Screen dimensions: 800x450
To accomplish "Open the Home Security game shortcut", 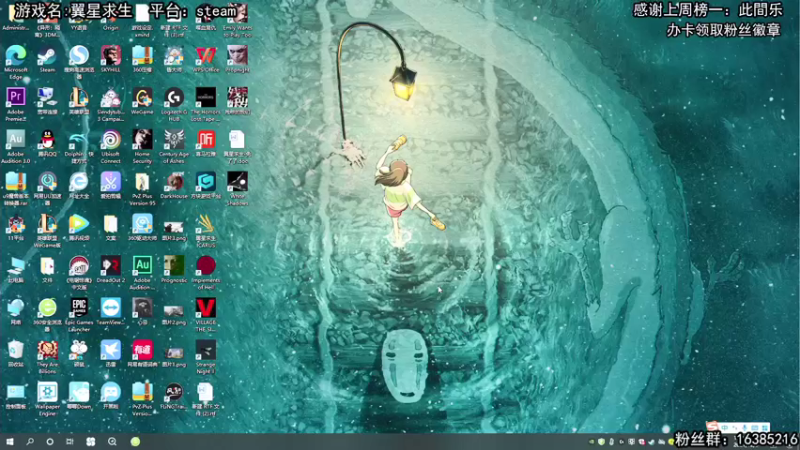I will [142, 139].
